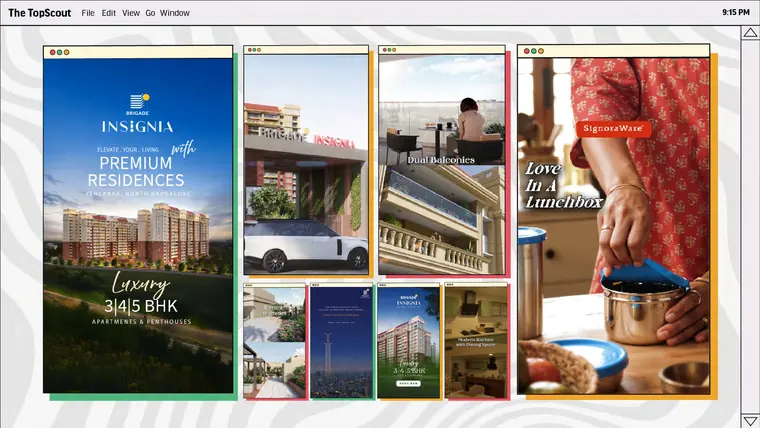Click red dot on the white SUV window

coord(250,50)
